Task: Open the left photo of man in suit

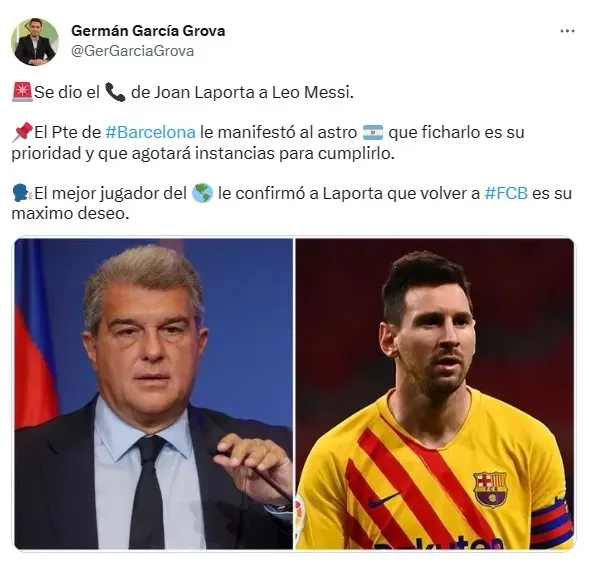Action: click(x=154, y=394)
